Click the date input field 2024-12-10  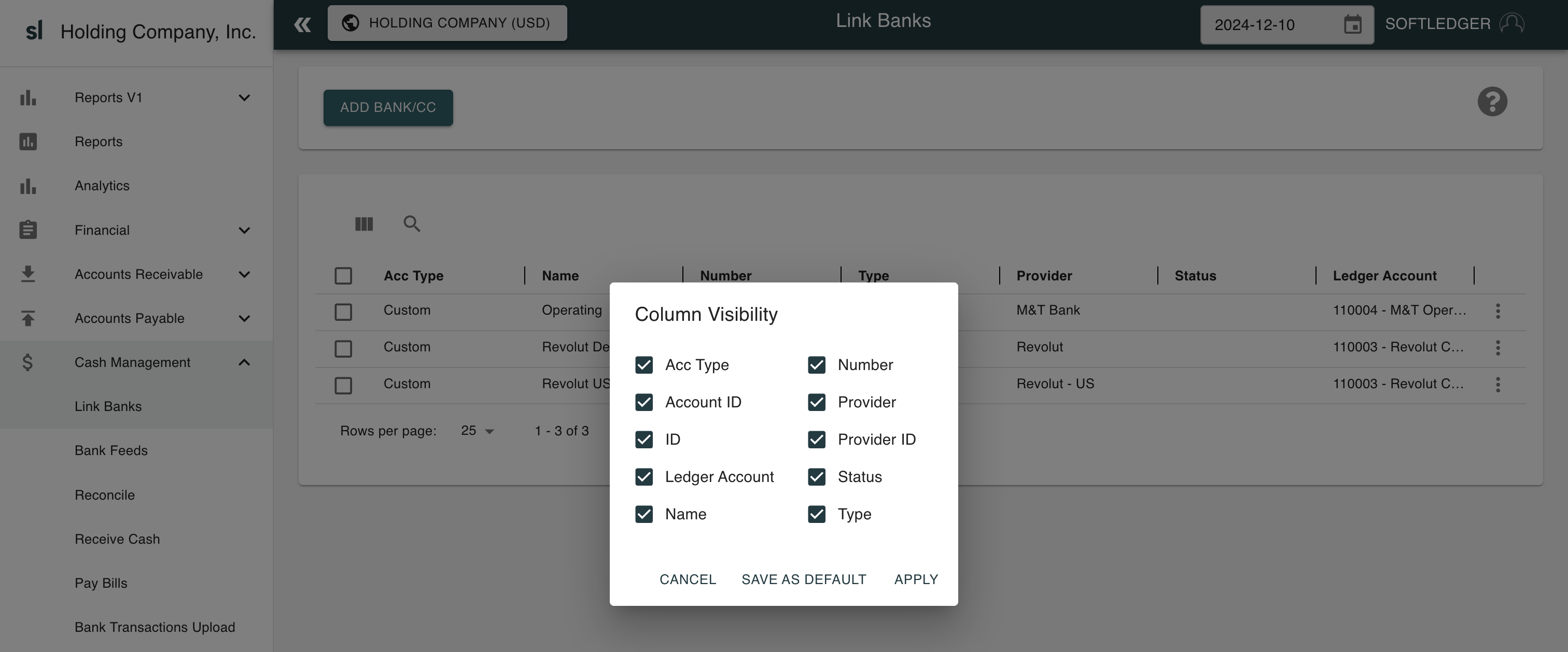[x=1271, y=25]
